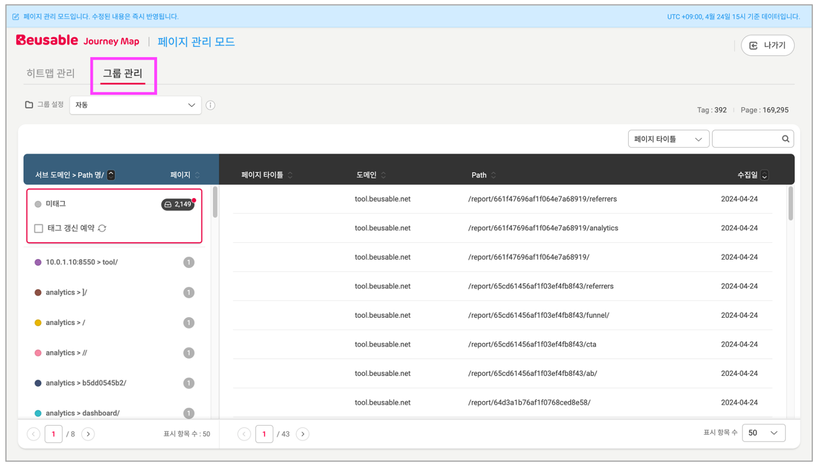Click the Page : 169,295 counter
820x469 pixels.
[765, 110]
